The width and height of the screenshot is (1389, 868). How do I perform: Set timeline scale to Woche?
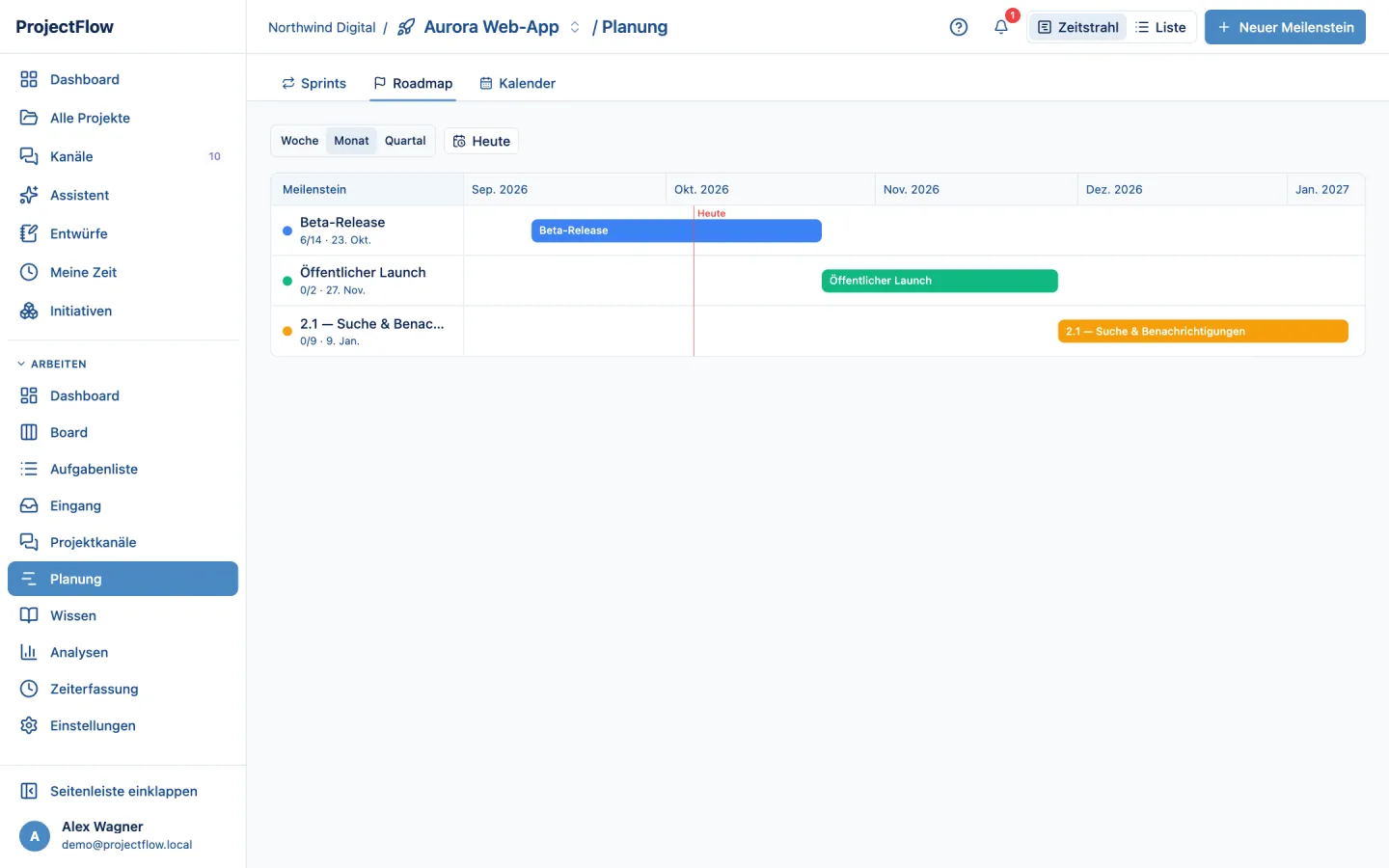tap(299, 141)
